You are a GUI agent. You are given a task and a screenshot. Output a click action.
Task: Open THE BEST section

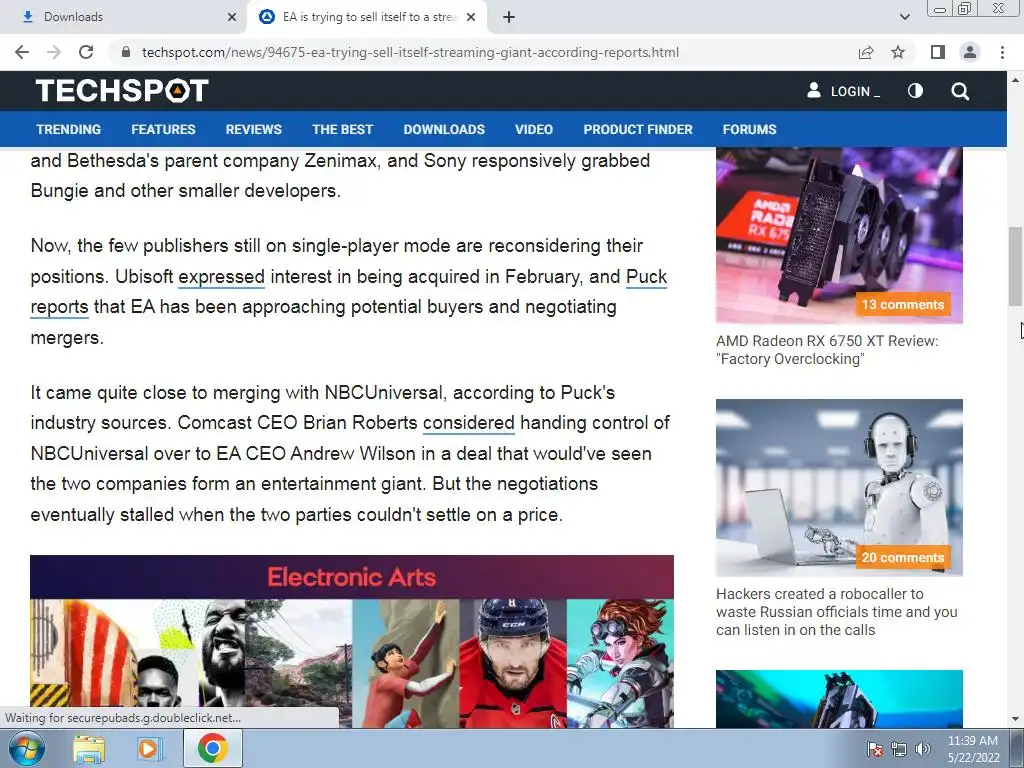pyautogui.click(x=342, y=129)
